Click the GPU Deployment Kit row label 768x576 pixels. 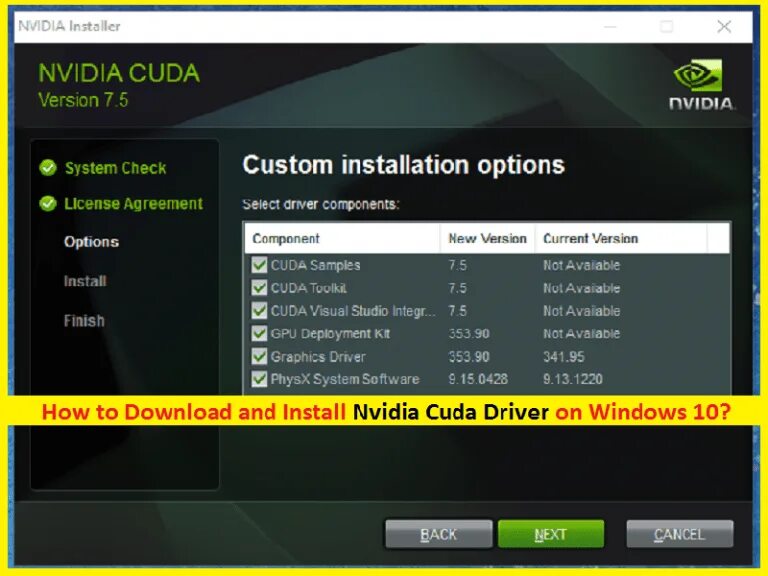[x=331, y=334]
